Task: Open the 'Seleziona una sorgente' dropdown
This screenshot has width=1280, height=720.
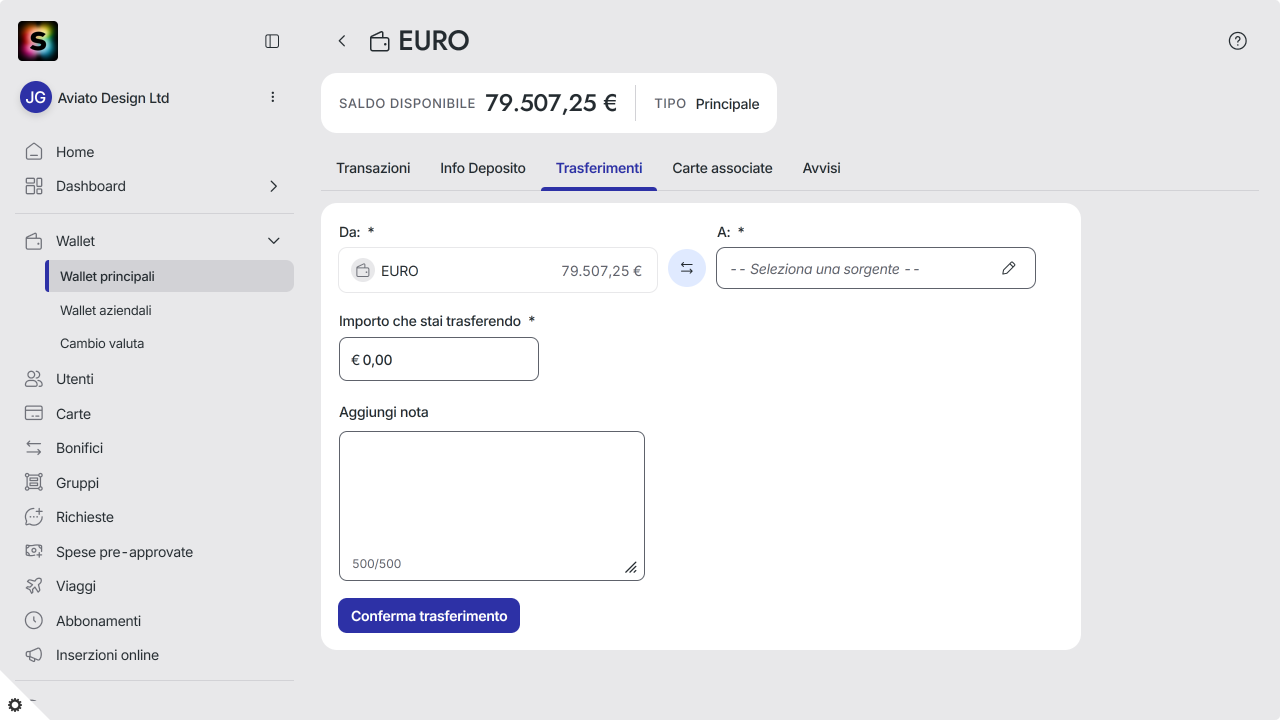Action: pyautogui.click(x=876, y=268)
